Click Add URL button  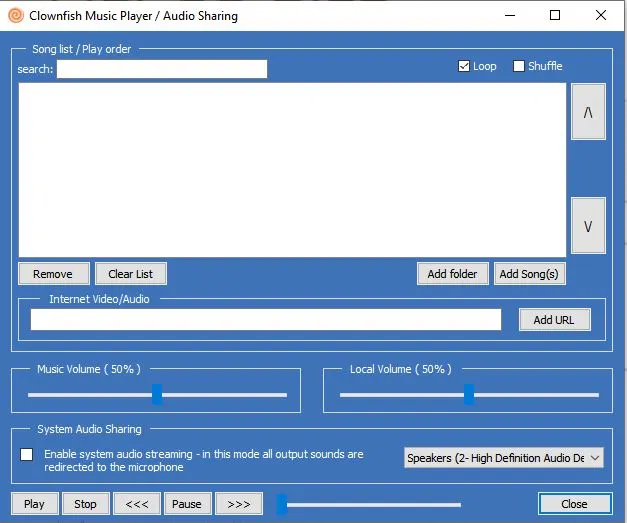pyautogui.click(x=554, y=320)
